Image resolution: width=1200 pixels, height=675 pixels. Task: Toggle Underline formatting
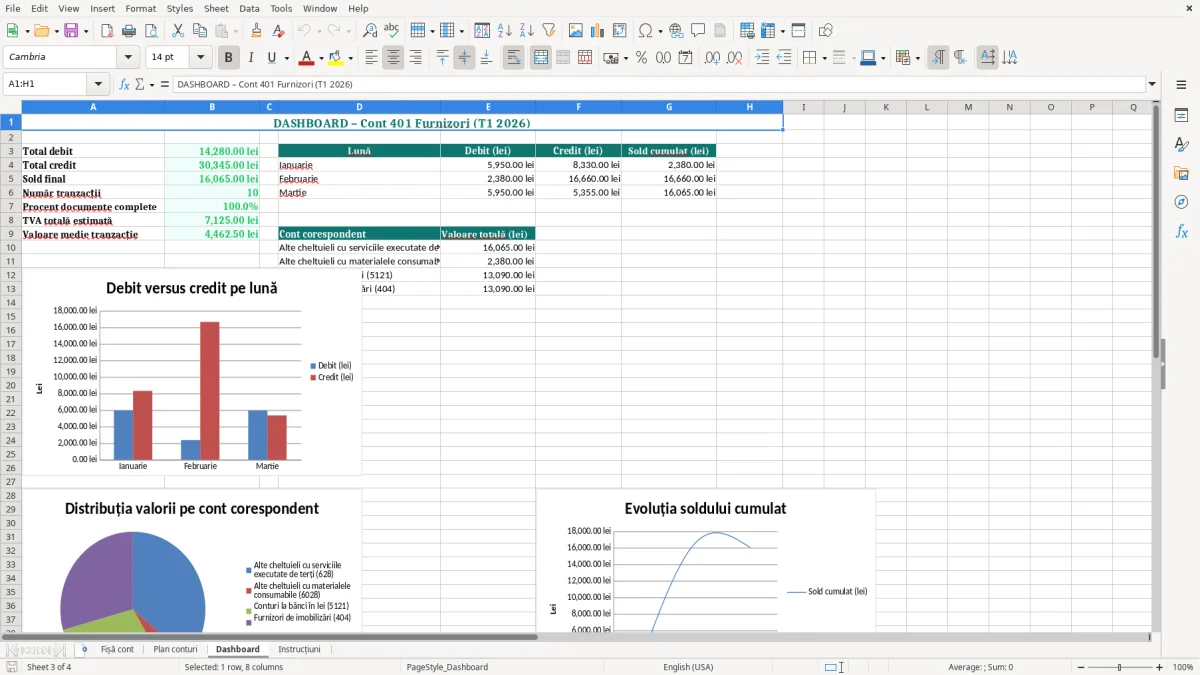tap(272, 58)
